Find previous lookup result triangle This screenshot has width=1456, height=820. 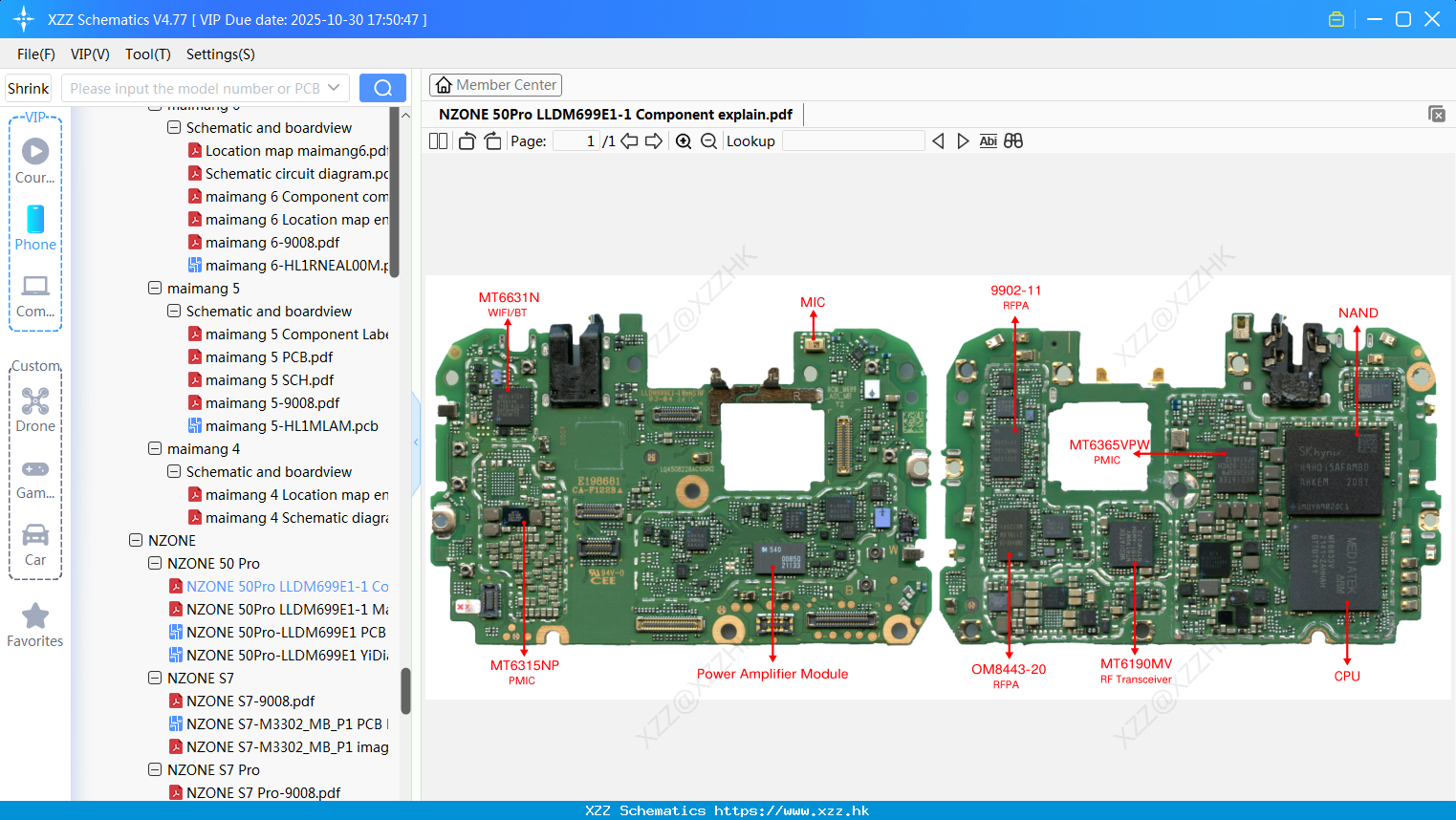(938, 140)
